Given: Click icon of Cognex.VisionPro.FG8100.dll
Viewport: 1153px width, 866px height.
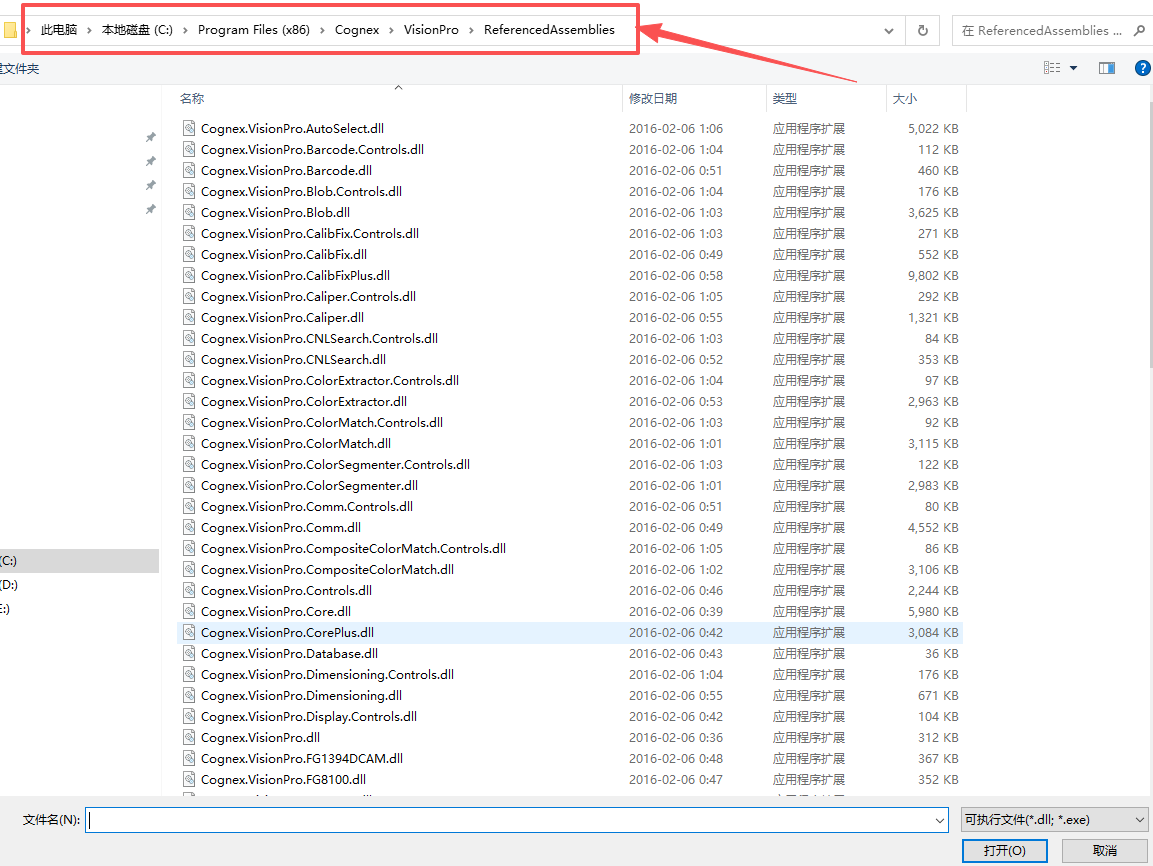Looking at the screenshot, I should click(189, 779).
